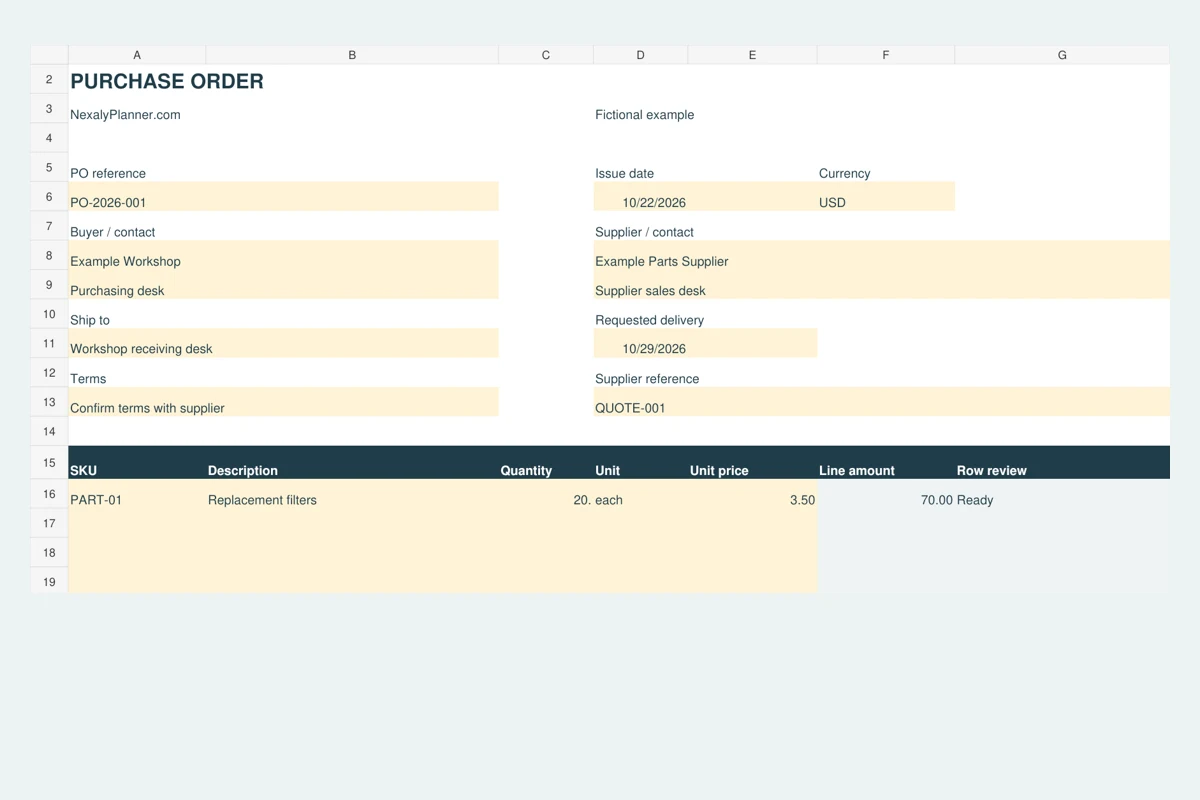This screenshot has width=1200, height=800.
Task: Select the quantity cell showing 20.
Action: tap(546, 494)
